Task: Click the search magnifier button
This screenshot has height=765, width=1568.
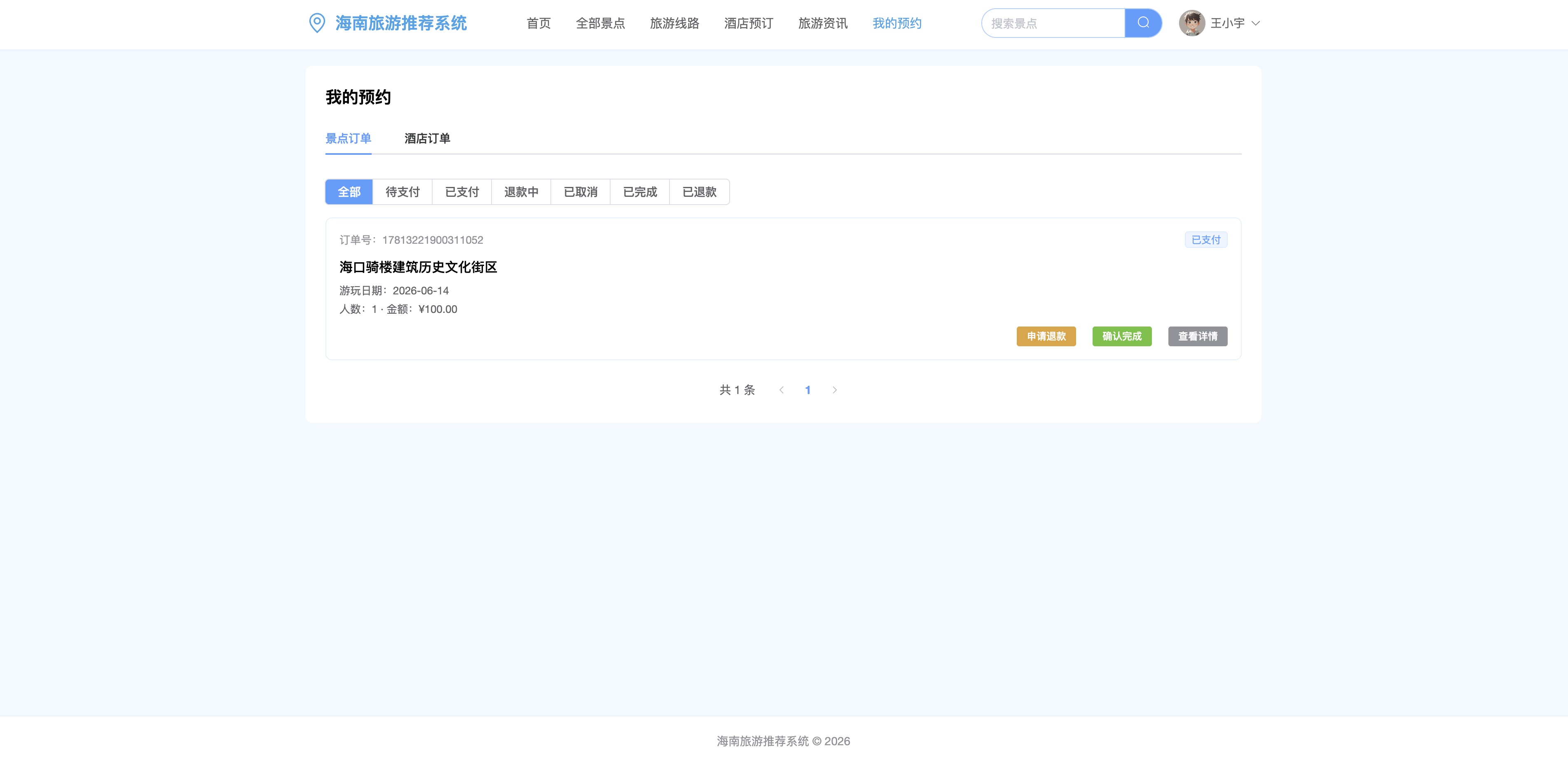Action: [1143, 23]
